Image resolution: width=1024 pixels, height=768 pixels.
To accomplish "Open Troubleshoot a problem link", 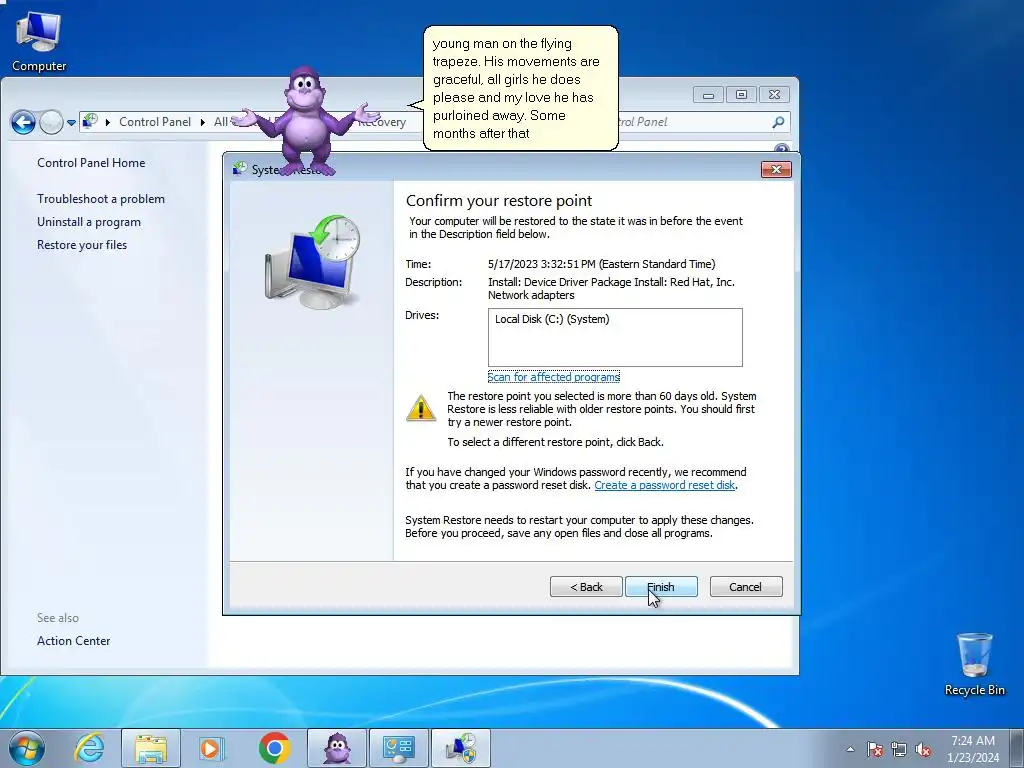I will click(x=101, y=199).
